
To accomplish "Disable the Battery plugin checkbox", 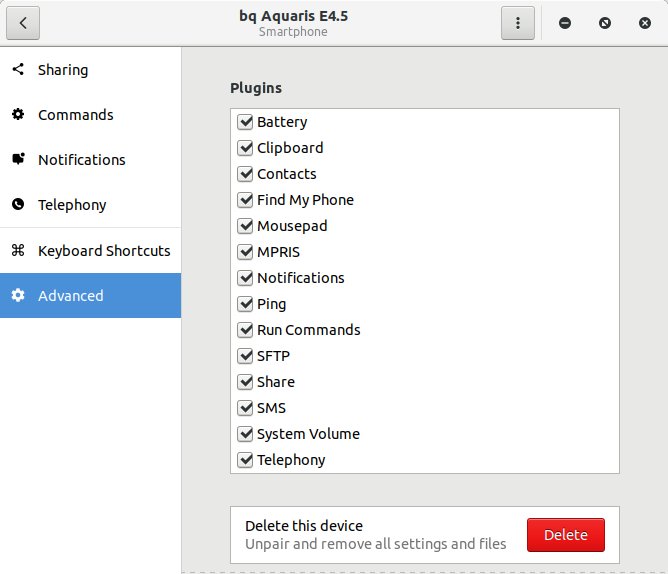I will [245, 122].
